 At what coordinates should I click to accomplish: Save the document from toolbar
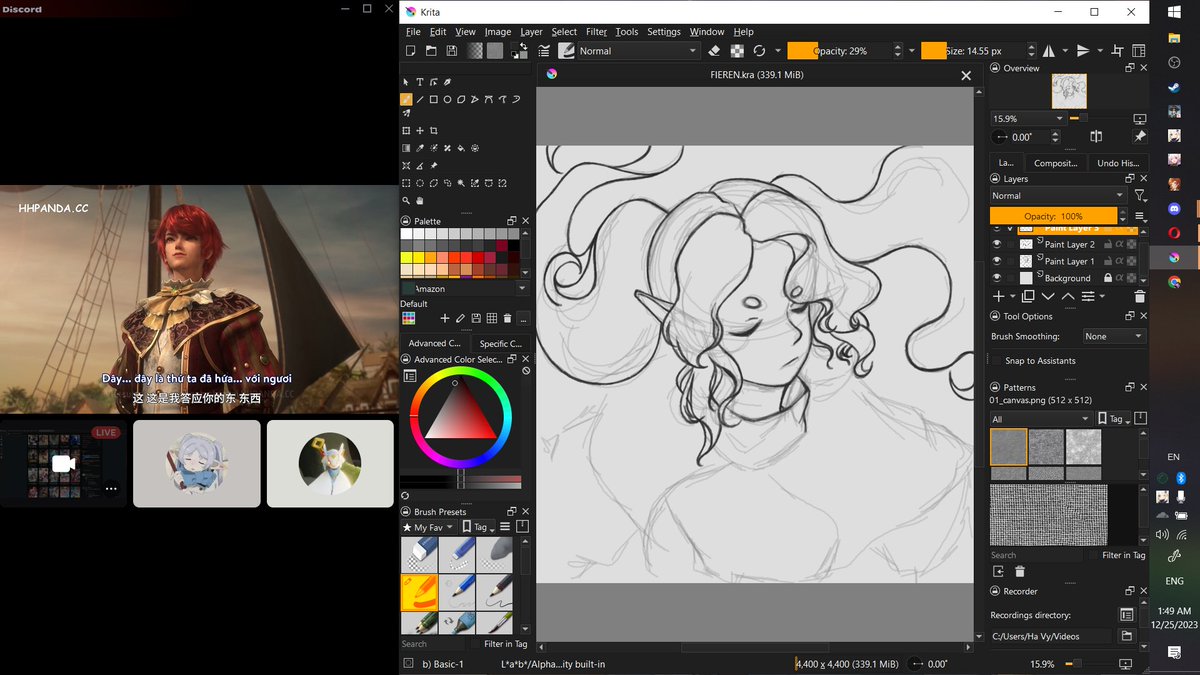pyautogui.click(x=452, y=51)
